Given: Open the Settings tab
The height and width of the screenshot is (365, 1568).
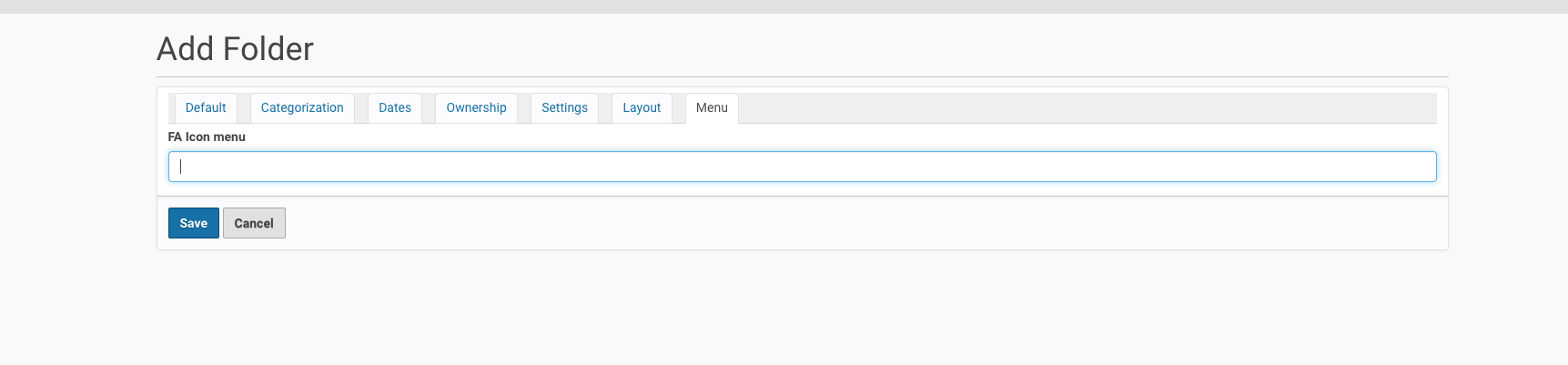Looking at the screenshot, I should pos(564,107).
